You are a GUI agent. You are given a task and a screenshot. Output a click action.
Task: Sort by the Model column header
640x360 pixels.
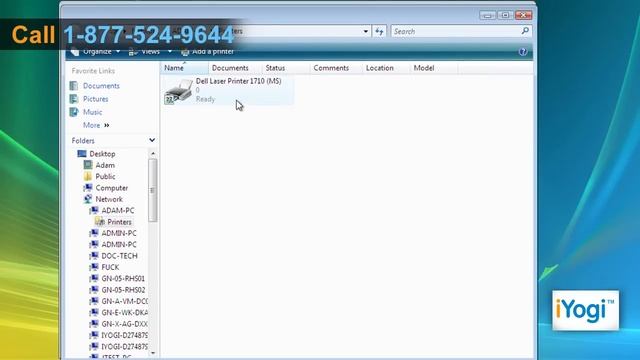[x=434, y=68]
